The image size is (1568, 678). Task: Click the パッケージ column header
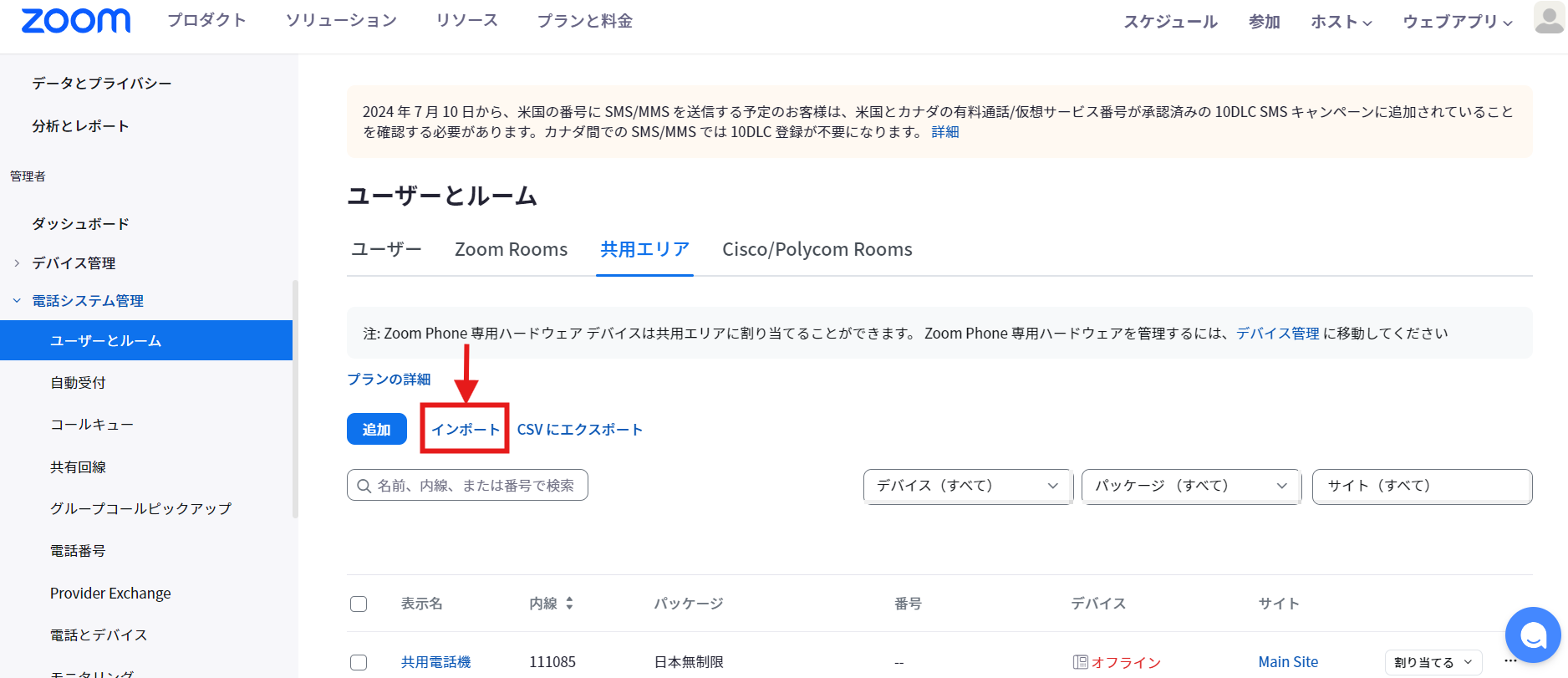pyautogui.click(x=688, y=603)
